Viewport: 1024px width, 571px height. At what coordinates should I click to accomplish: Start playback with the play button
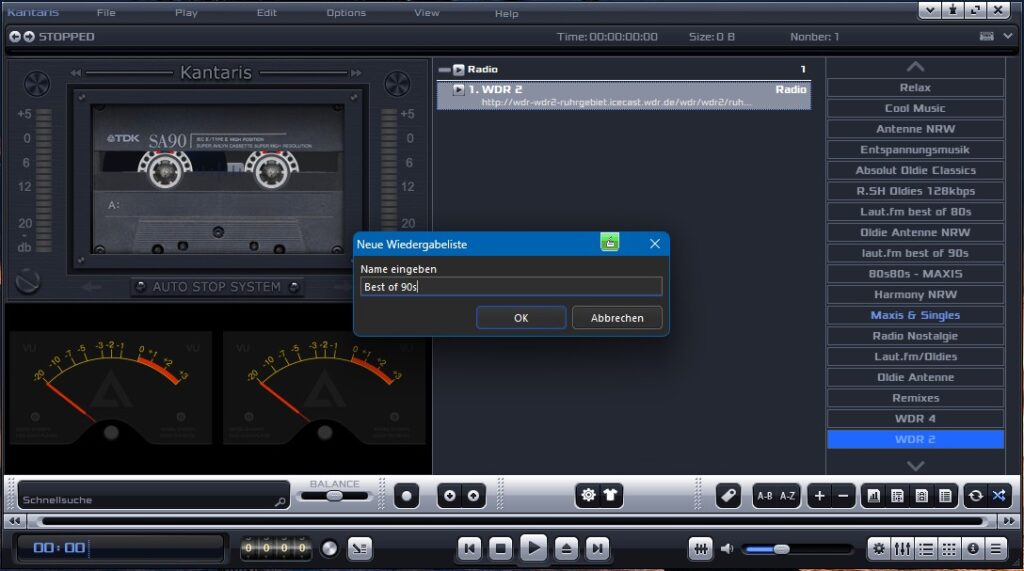[x=534, y=547]
